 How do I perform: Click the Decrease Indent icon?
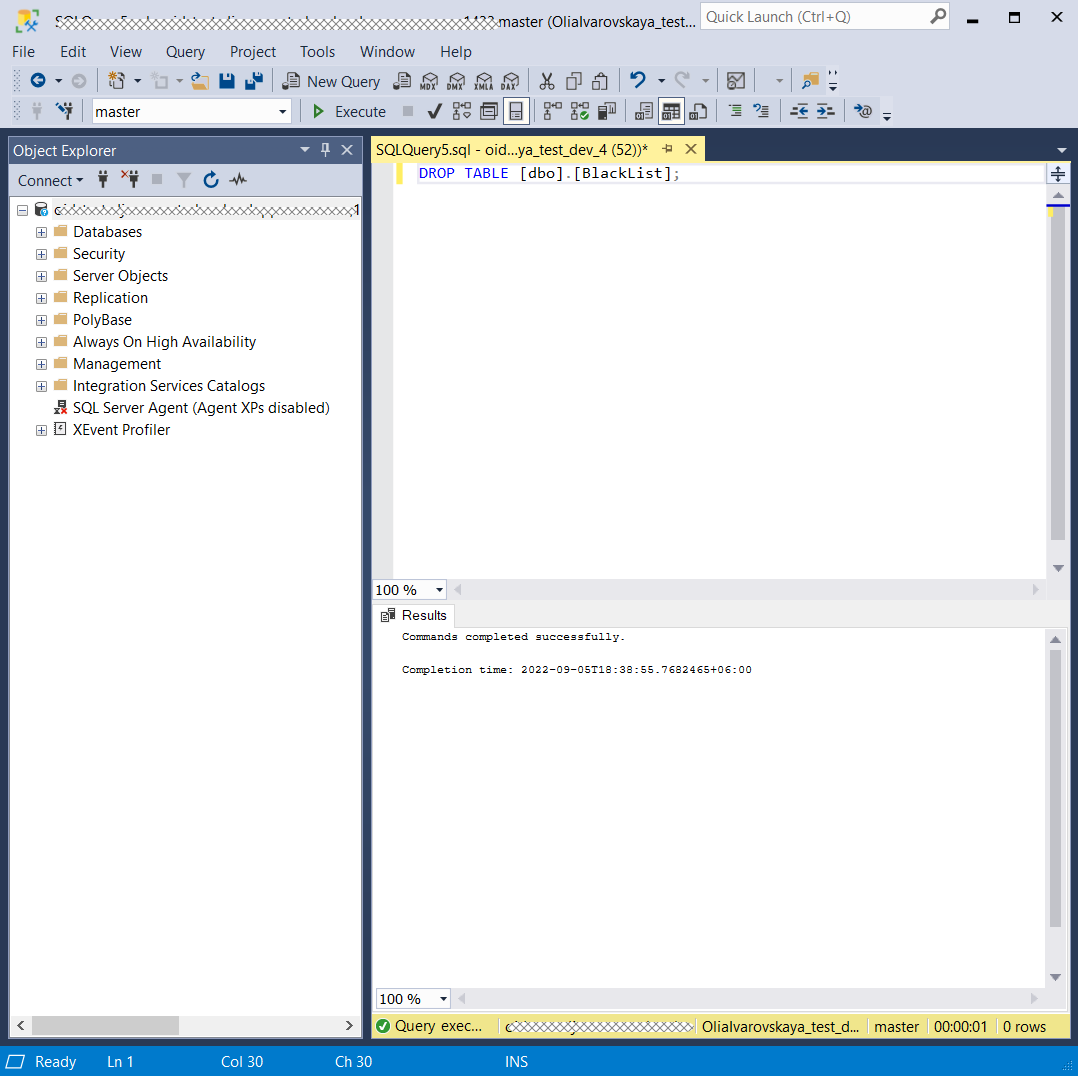point(799,111)
